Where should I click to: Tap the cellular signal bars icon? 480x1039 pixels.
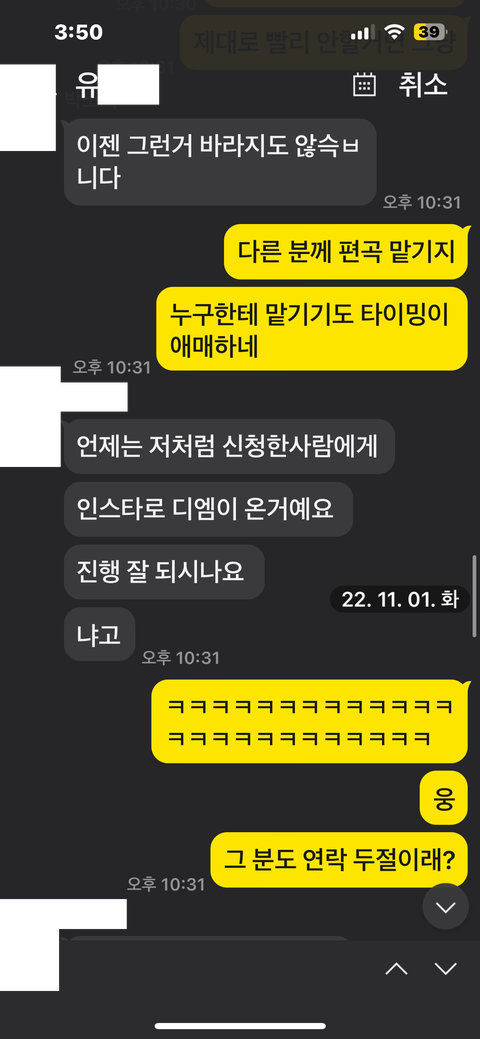(363, 32)
